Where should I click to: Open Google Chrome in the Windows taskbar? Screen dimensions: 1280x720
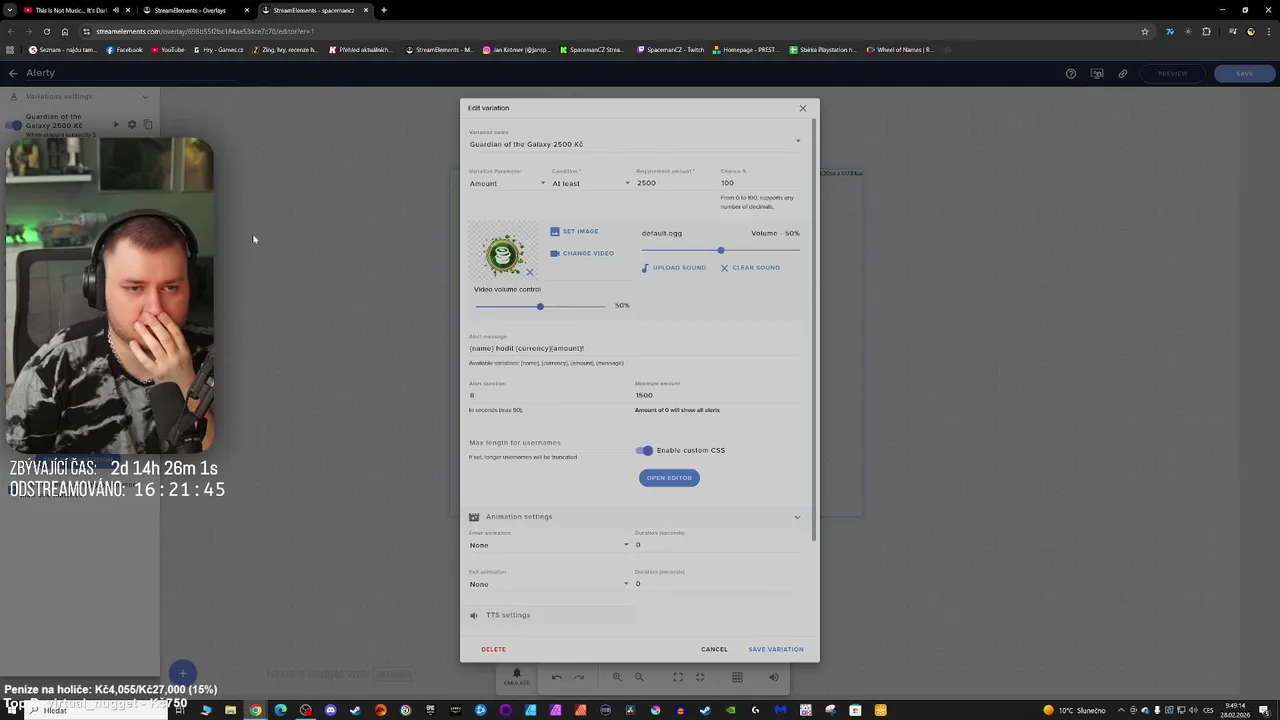[256, 710]
